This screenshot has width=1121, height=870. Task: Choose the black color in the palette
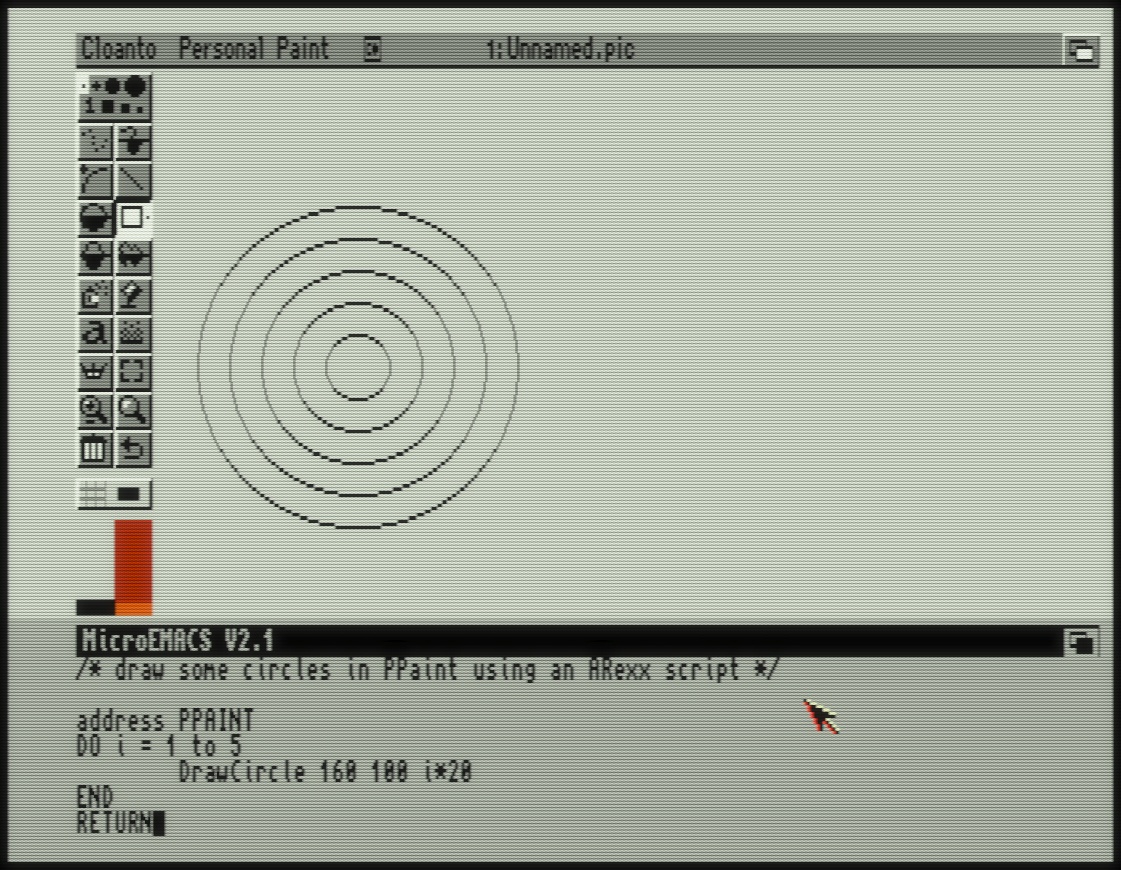click(x=96, y=608)
